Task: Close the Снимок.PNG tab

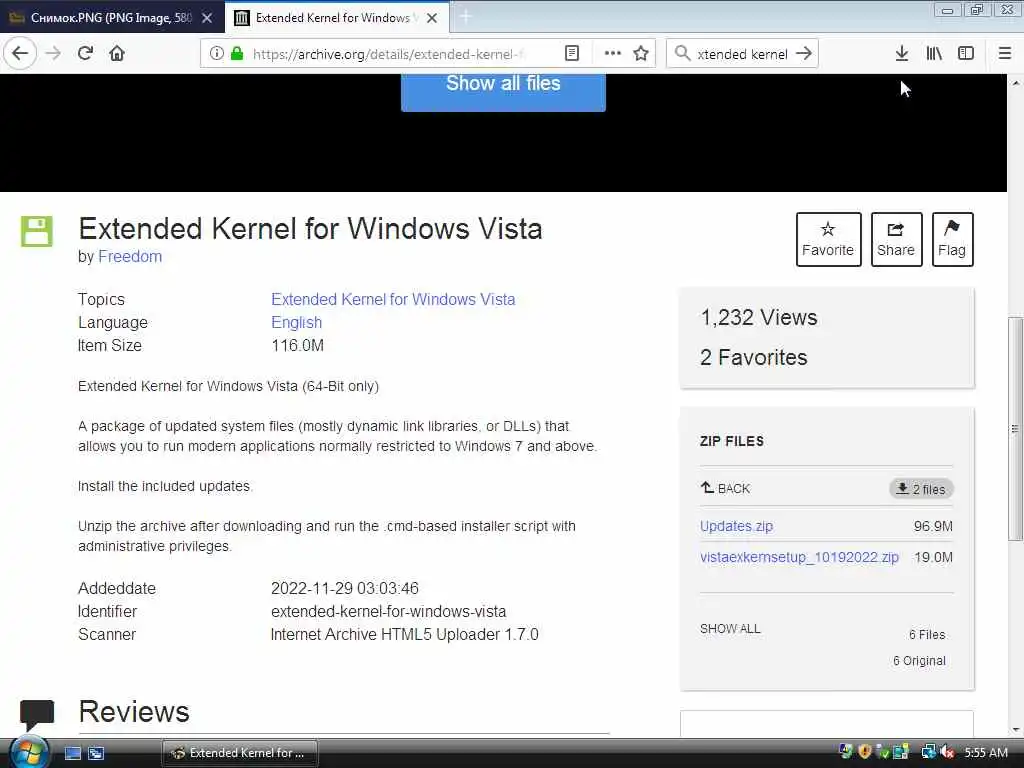Action: (207, 18)
